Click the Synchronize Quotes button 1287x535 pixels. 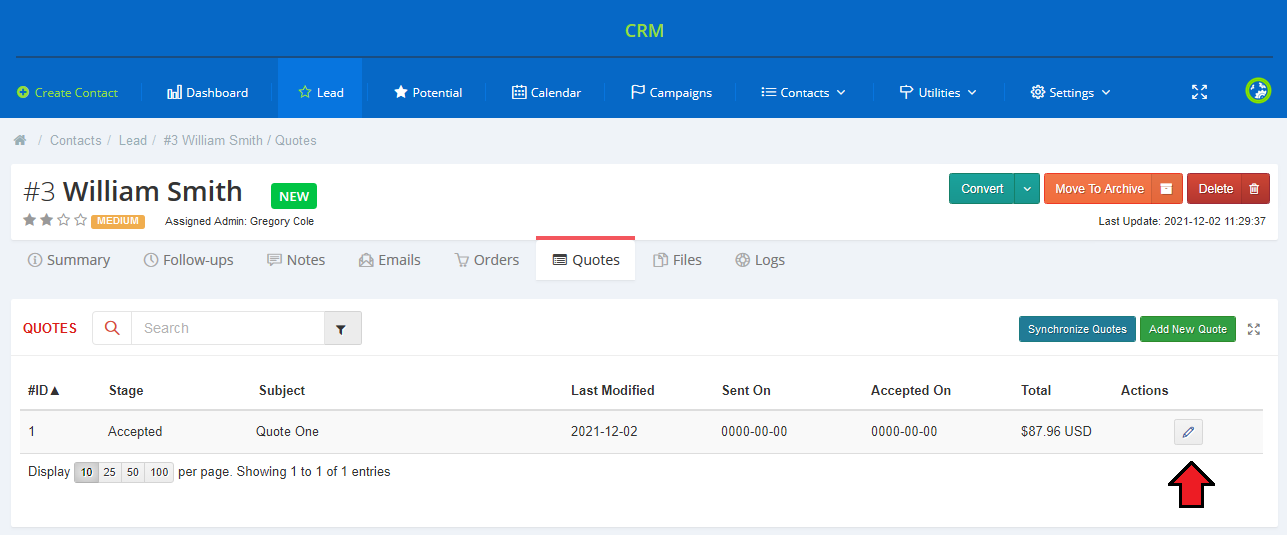click(x=1077, y=329)
